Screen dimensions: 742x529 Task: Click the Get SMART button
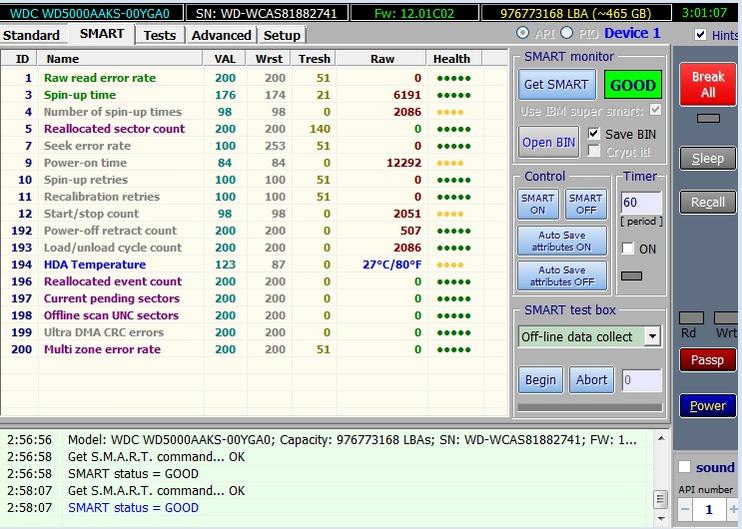[556, 85]
